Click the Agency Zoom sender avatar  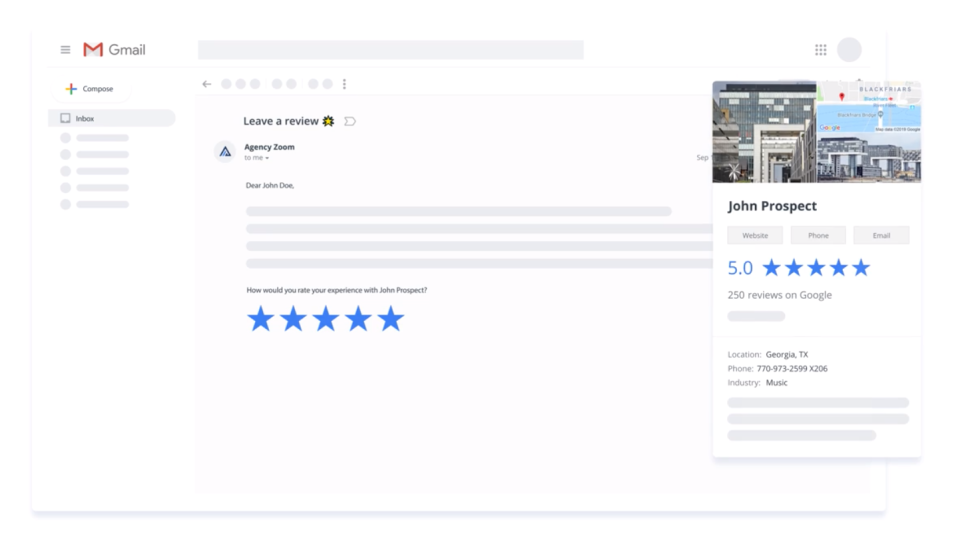(225, 151)
